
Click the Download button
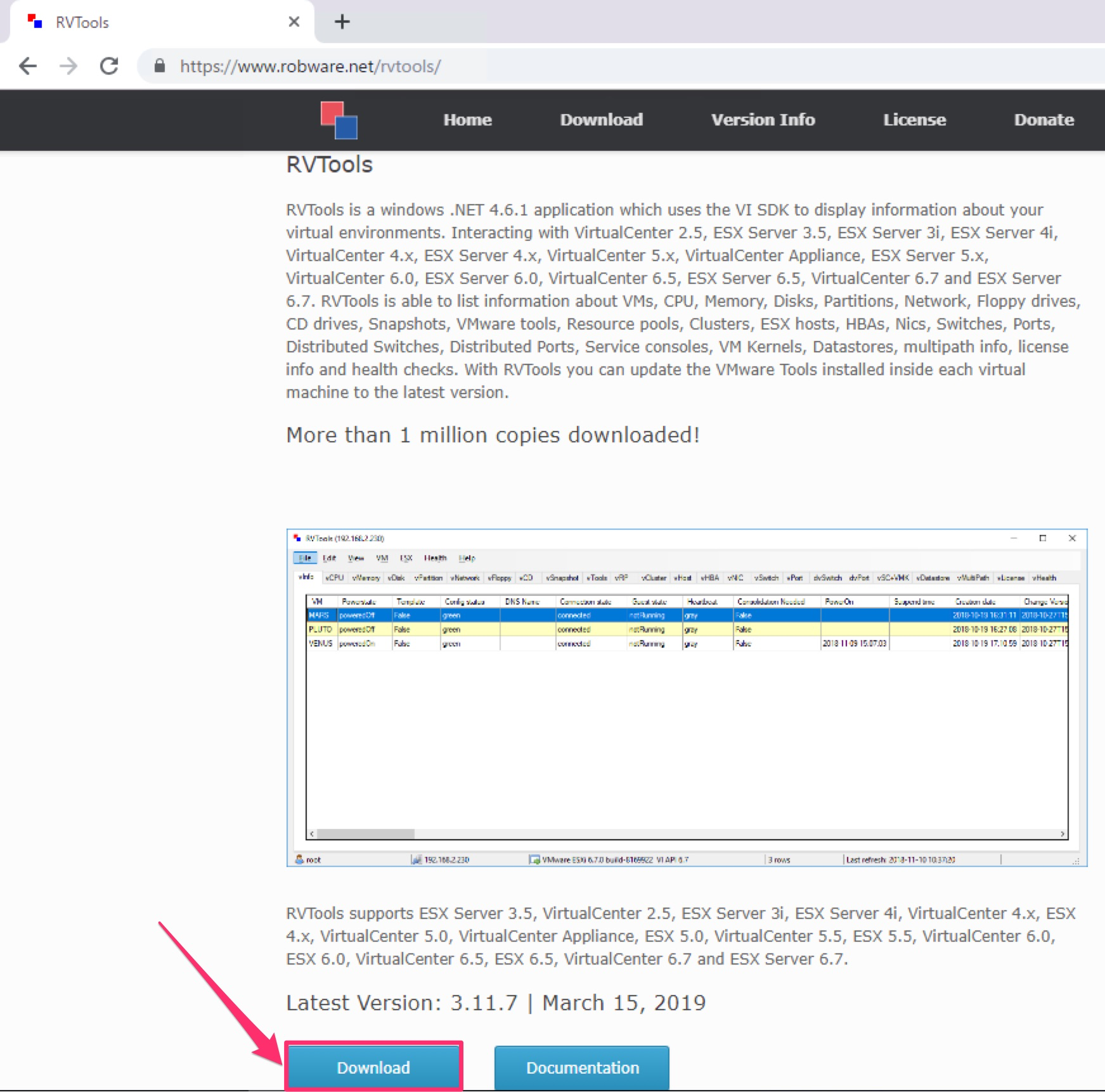(x=373, y=1067)
